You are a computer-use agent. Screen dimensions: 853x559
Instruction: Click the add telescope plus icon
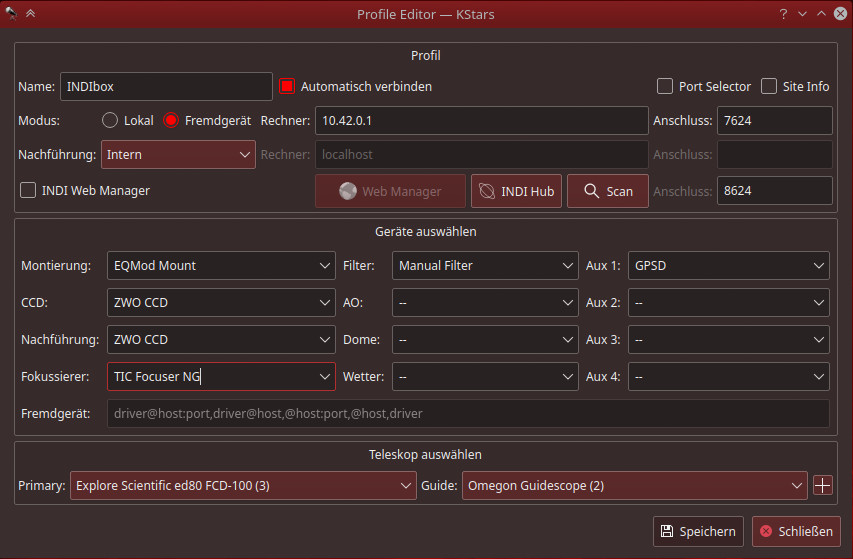(822, 486)
